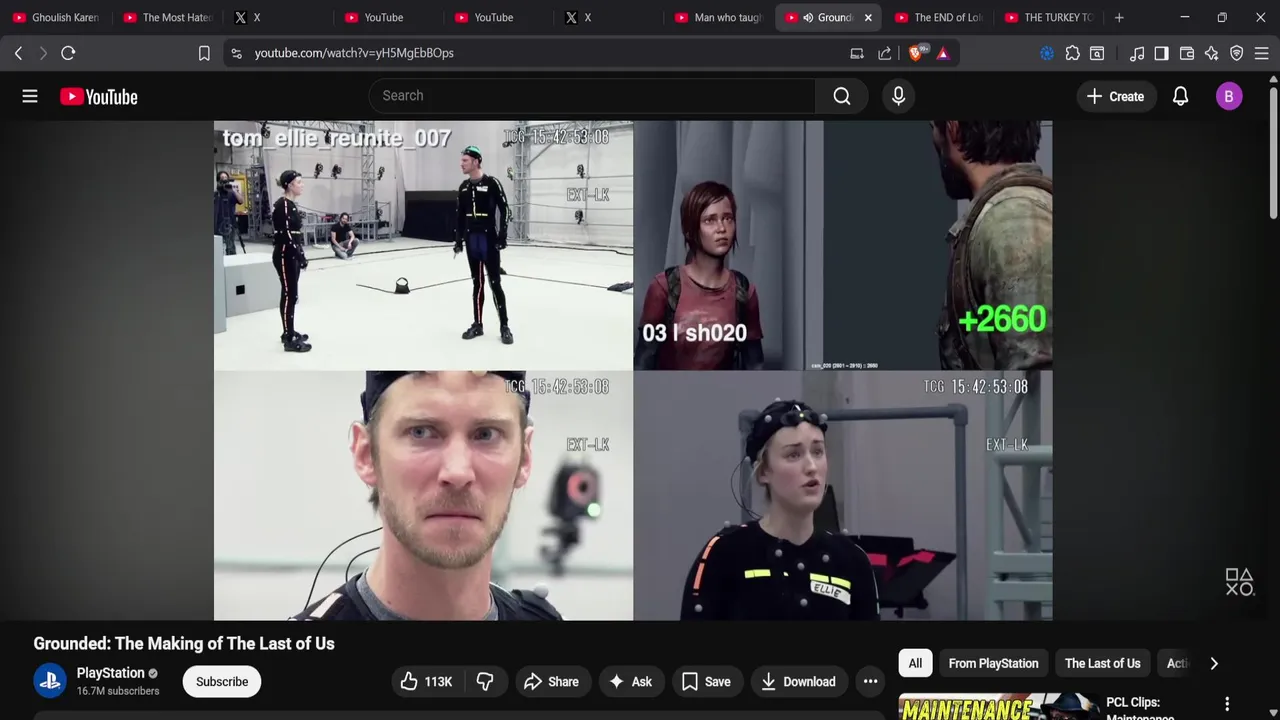
Task: Open the media casting icon
Action: [x=857, y=53]
